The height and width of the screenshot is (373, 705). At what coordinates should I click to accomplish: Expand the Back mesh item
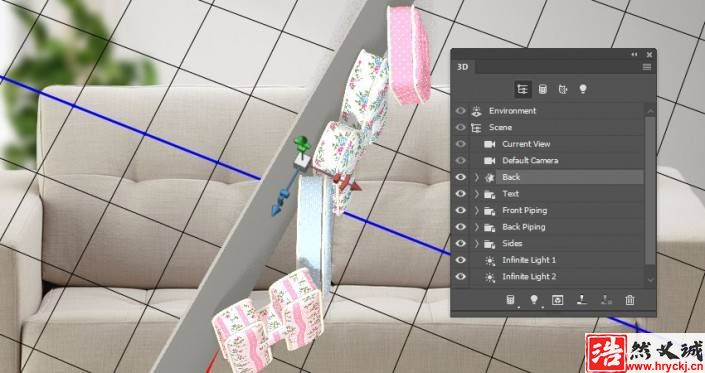[477, 177]
